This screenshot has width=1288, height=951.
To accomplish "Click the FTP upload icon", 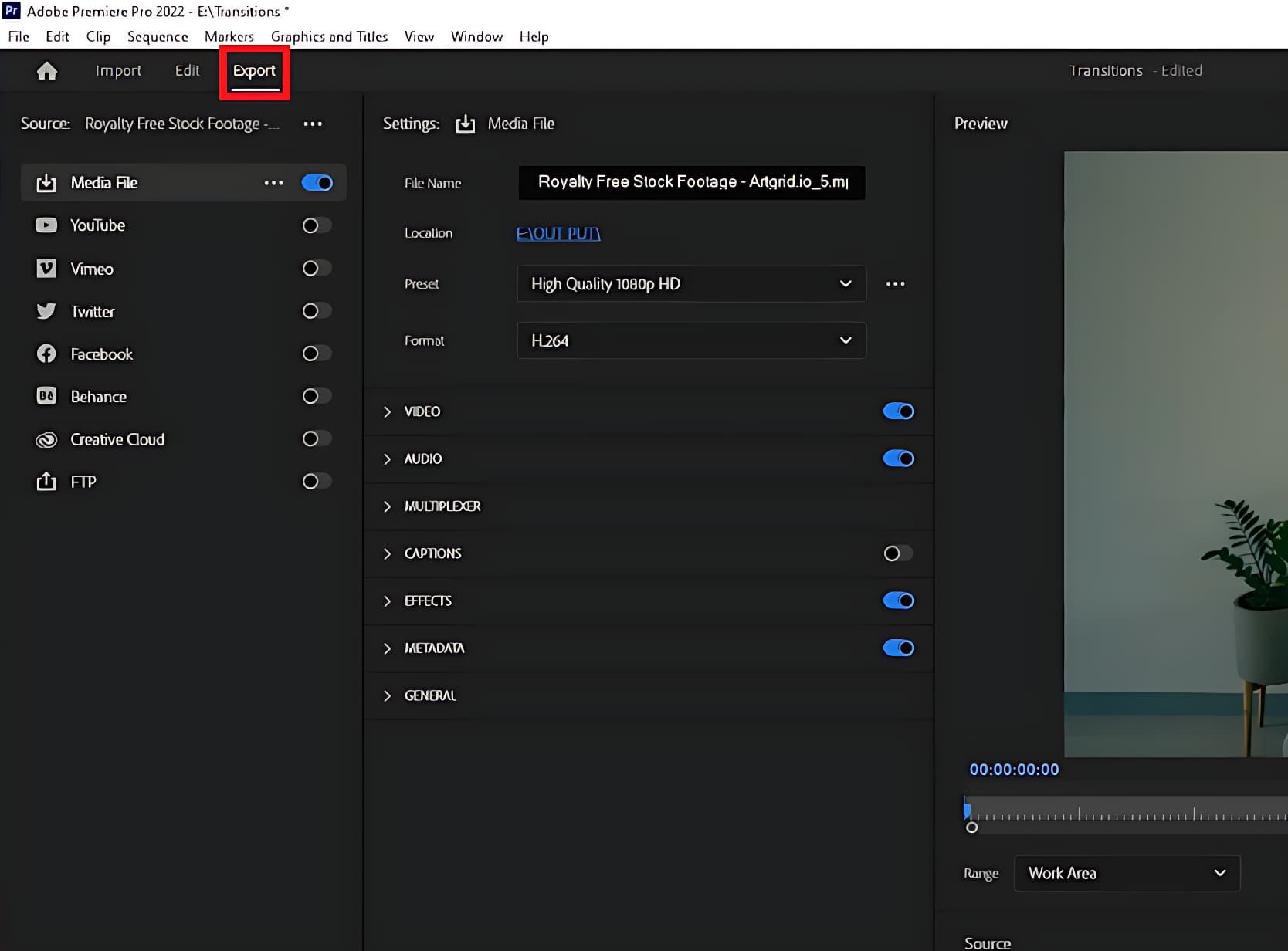I will [x=46, y=482].
